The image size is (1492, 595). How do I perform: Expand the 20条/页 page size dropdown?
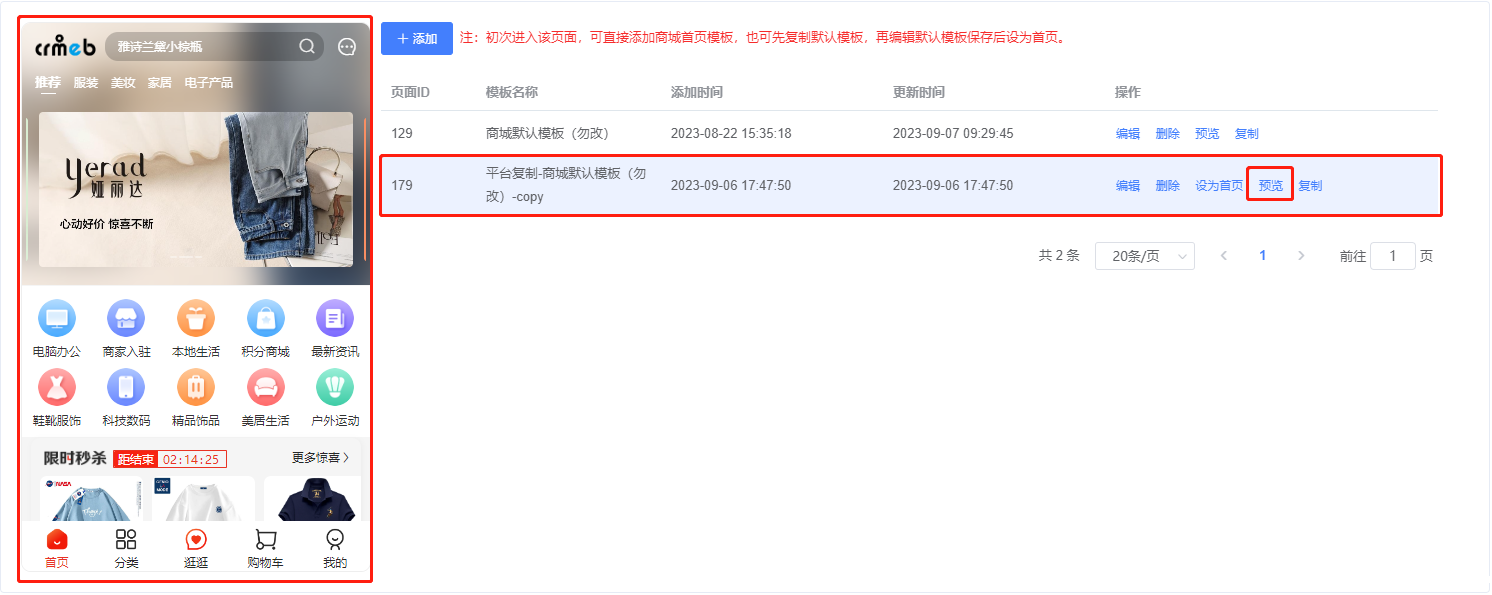point(1145,256)
